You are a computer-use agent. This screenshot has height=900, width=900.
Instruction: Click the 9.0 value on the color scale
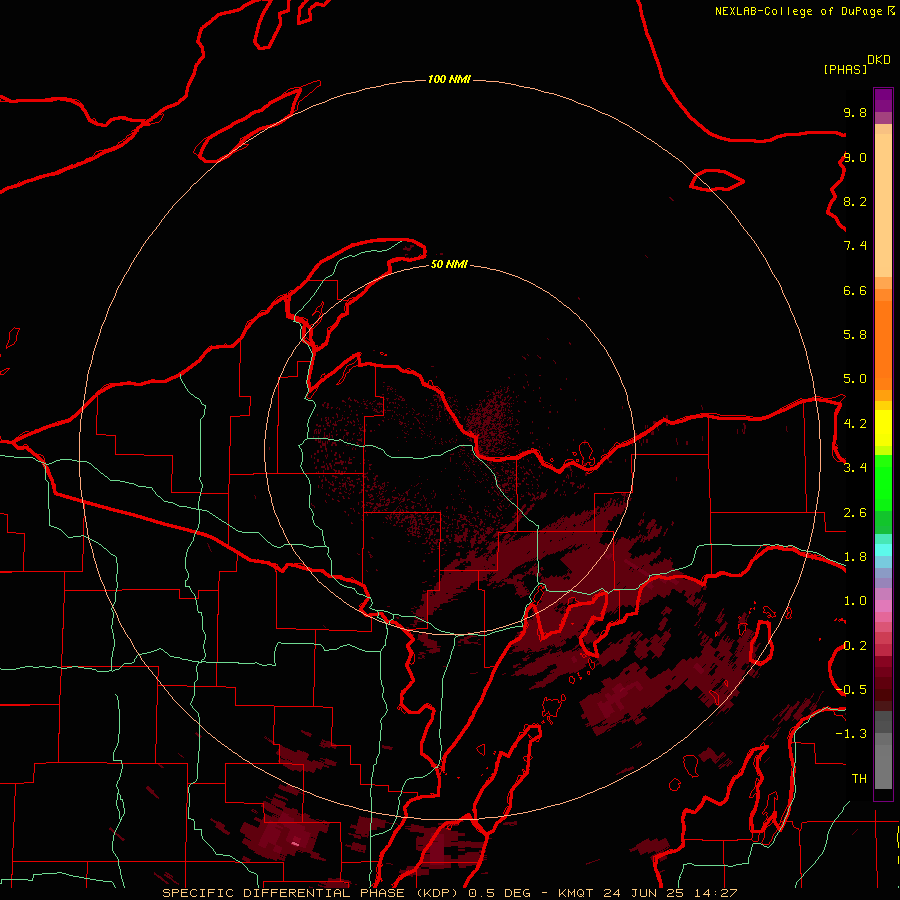855,157
